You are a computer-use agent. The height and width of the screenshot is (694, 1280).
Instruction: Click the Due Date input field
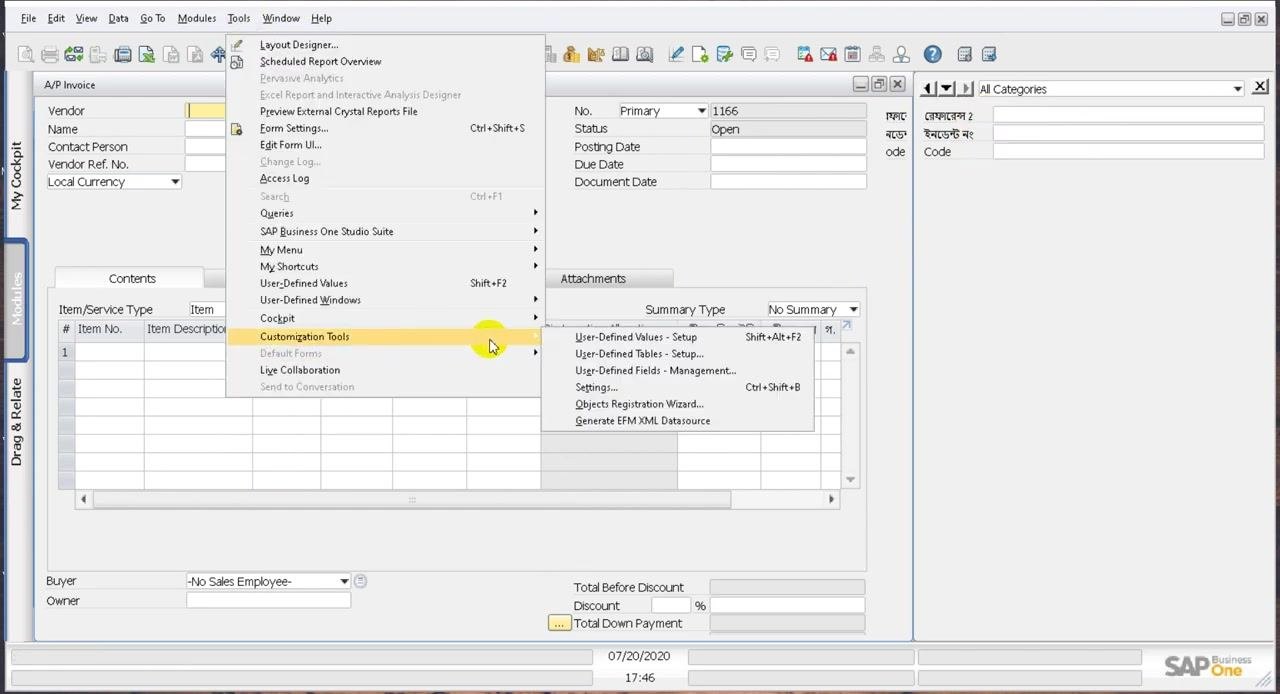788,164
